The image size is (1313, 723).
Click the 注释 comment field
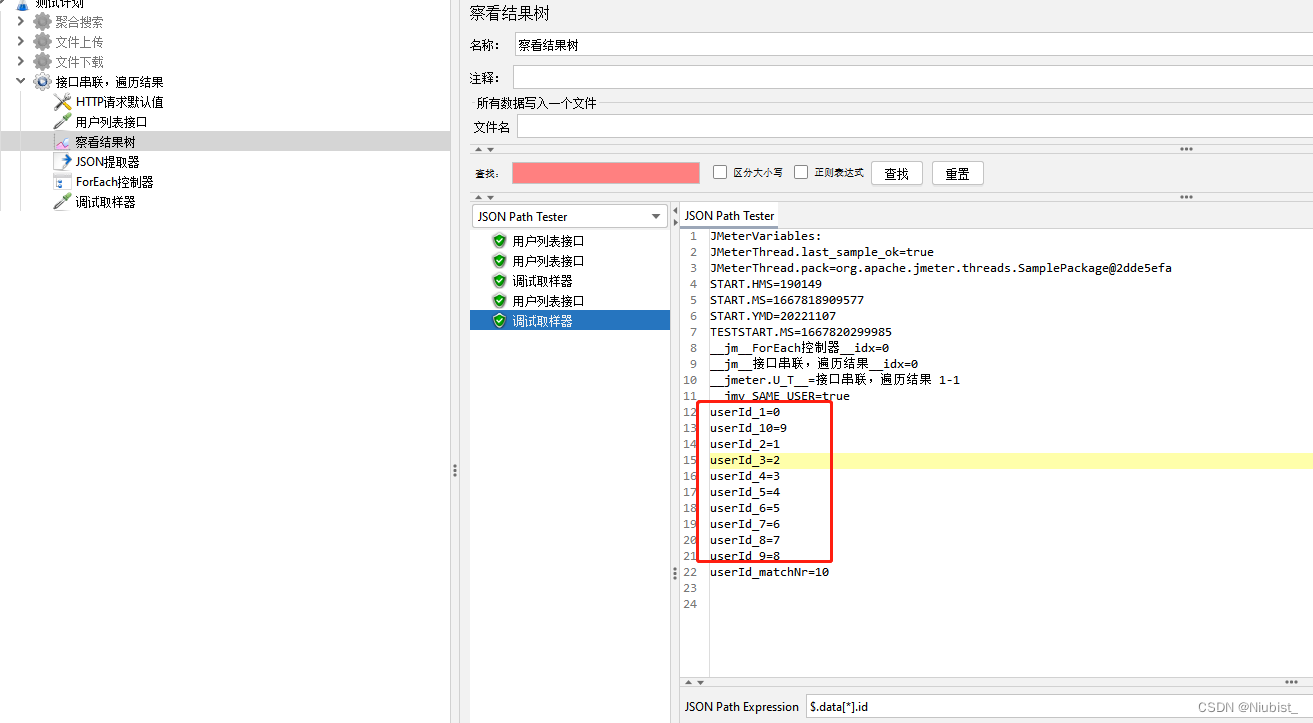tap(913, 77)
